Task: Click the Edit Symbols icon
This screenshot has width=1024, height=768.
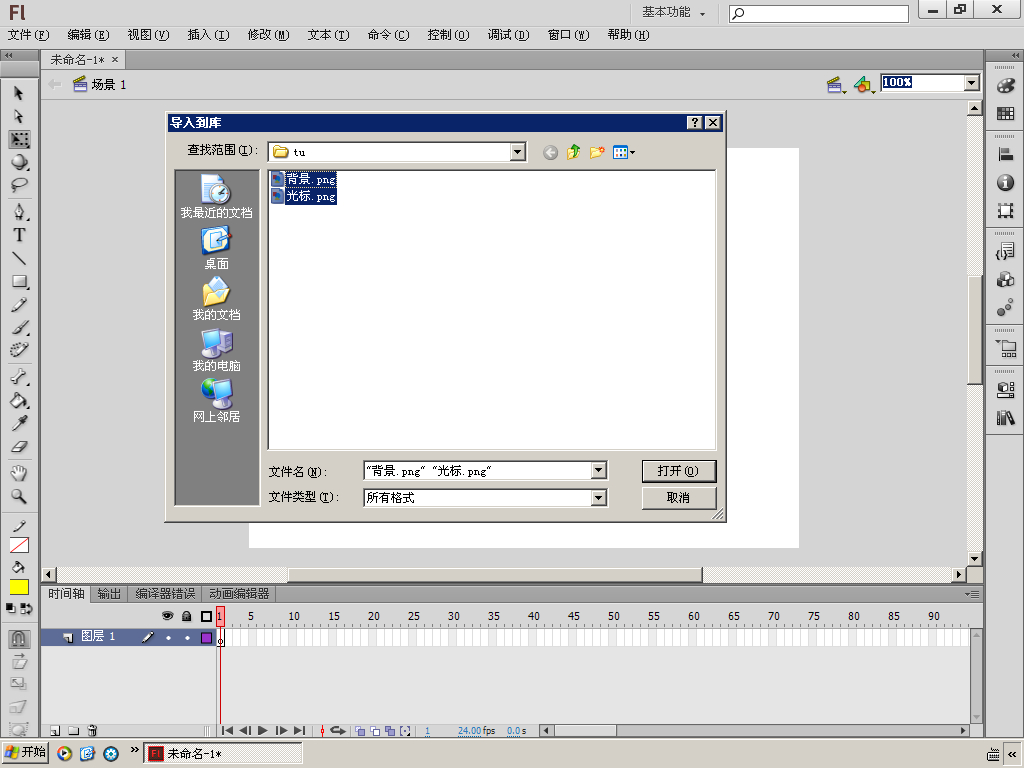Action: click(x=865, y=84)
